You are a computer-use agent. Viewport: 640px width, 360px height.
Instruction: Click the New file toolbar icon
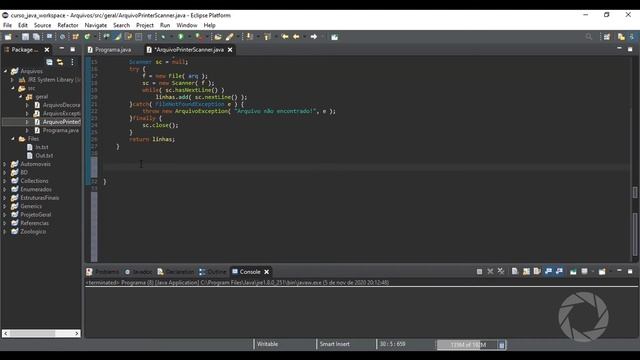click(8, 37)
